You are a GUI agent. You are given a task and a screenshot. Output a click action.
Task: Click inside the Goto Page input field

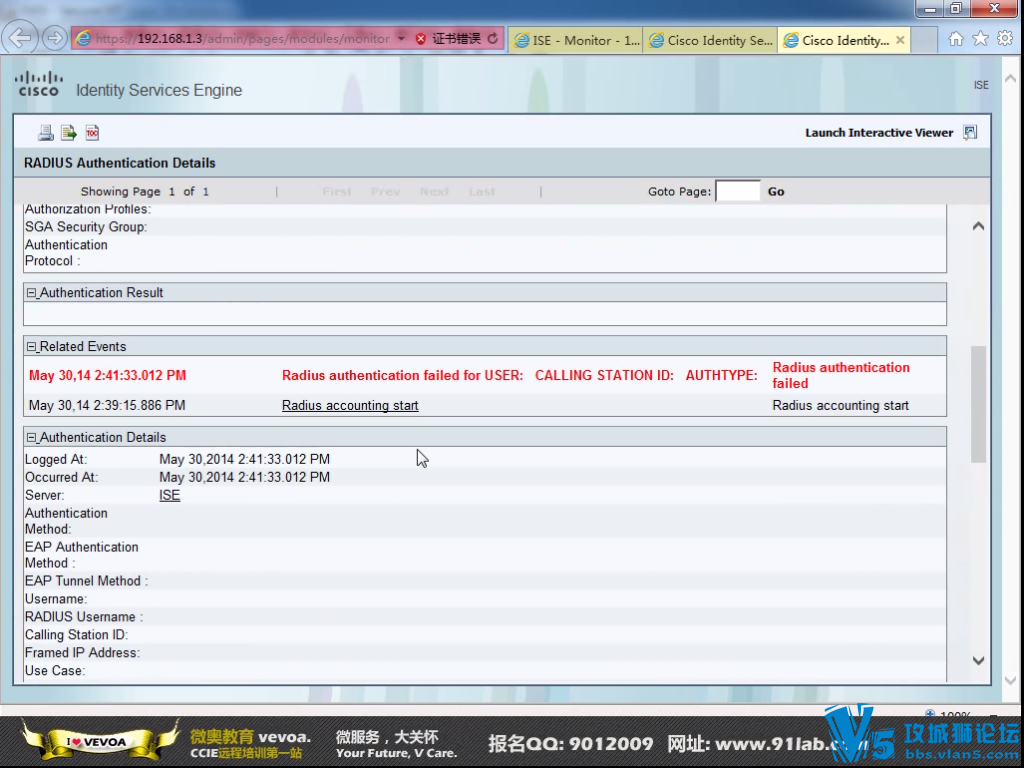[x=737, y=191]
